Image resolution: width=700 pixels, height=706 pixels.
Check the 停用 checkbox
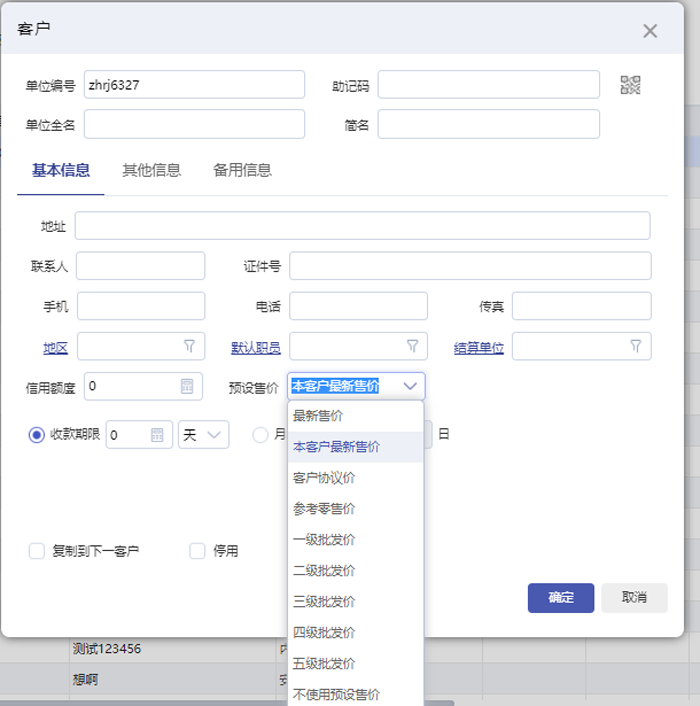[x=197, y=551]
